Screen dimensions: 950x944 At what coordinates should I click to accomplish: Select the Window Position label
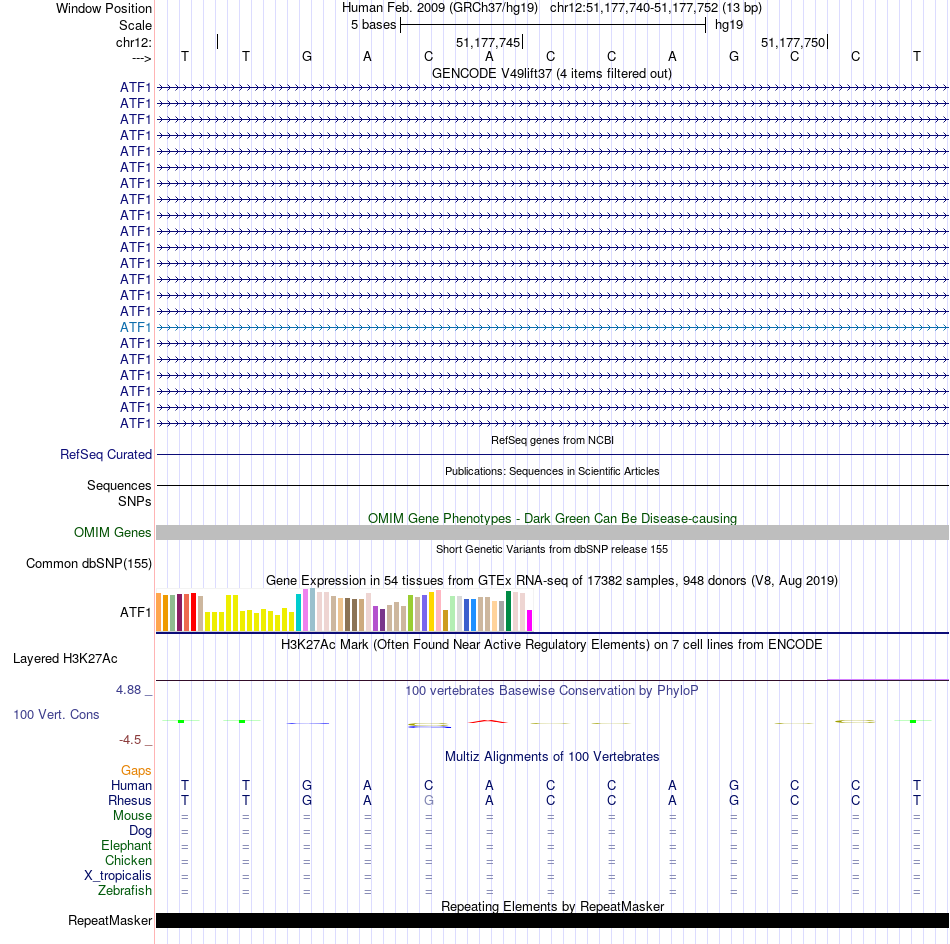[104, 8]
